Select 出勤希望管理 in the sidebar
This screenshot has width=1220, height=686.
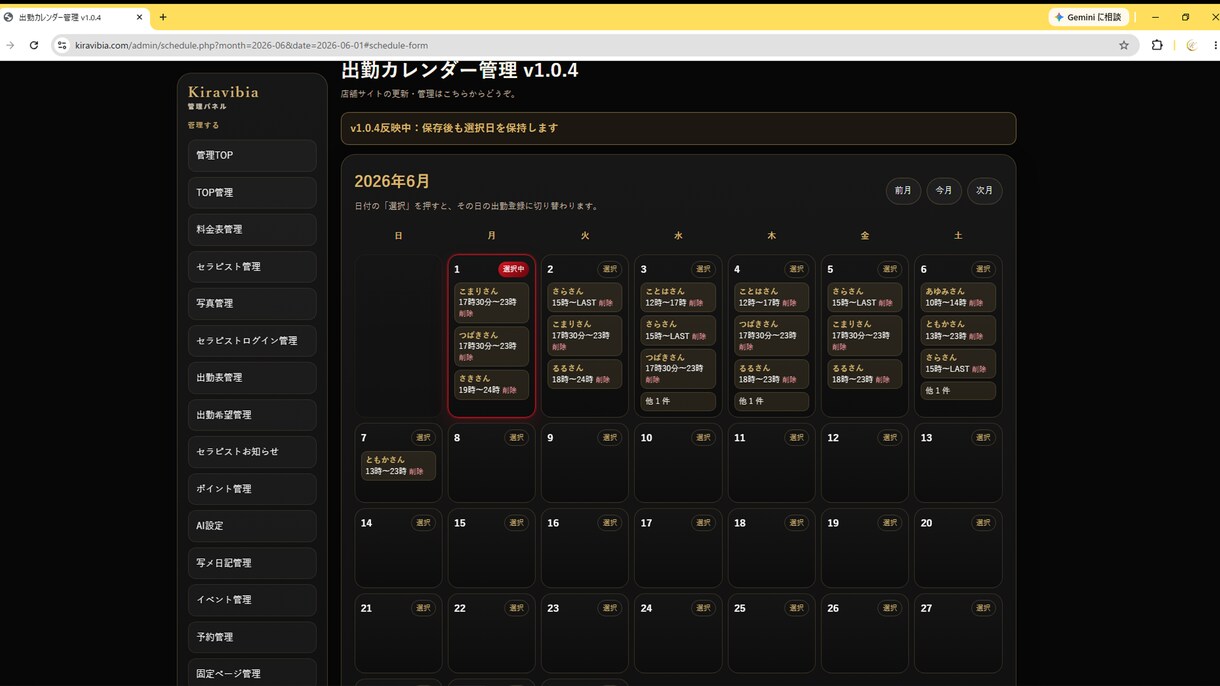252,415
